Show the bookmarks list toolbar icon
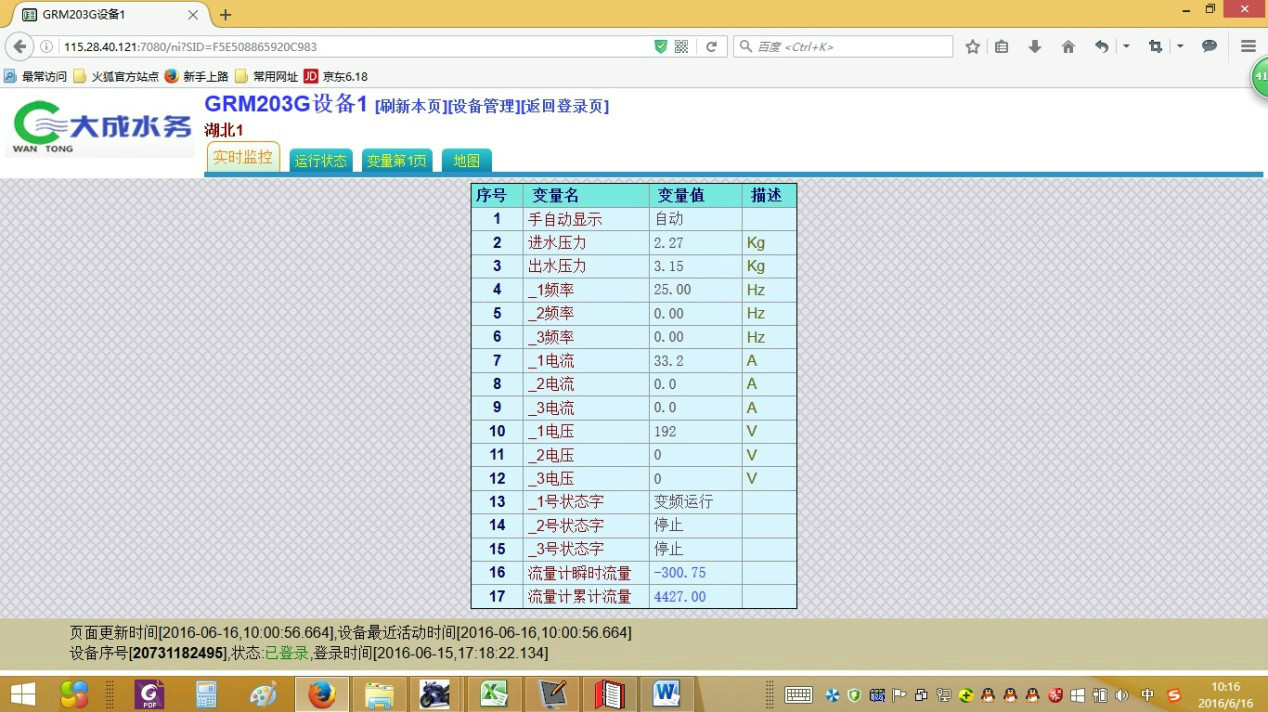Viewport: 1268px width, 712px height. pos(1001,47)
